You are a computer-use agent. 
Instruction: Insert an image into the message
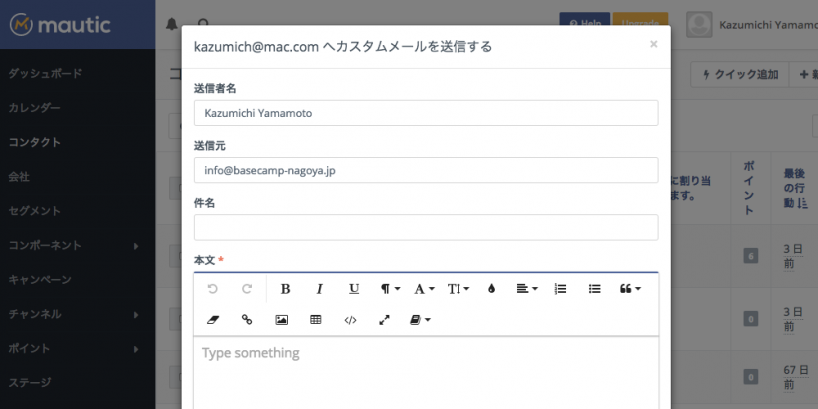(281, 320)
